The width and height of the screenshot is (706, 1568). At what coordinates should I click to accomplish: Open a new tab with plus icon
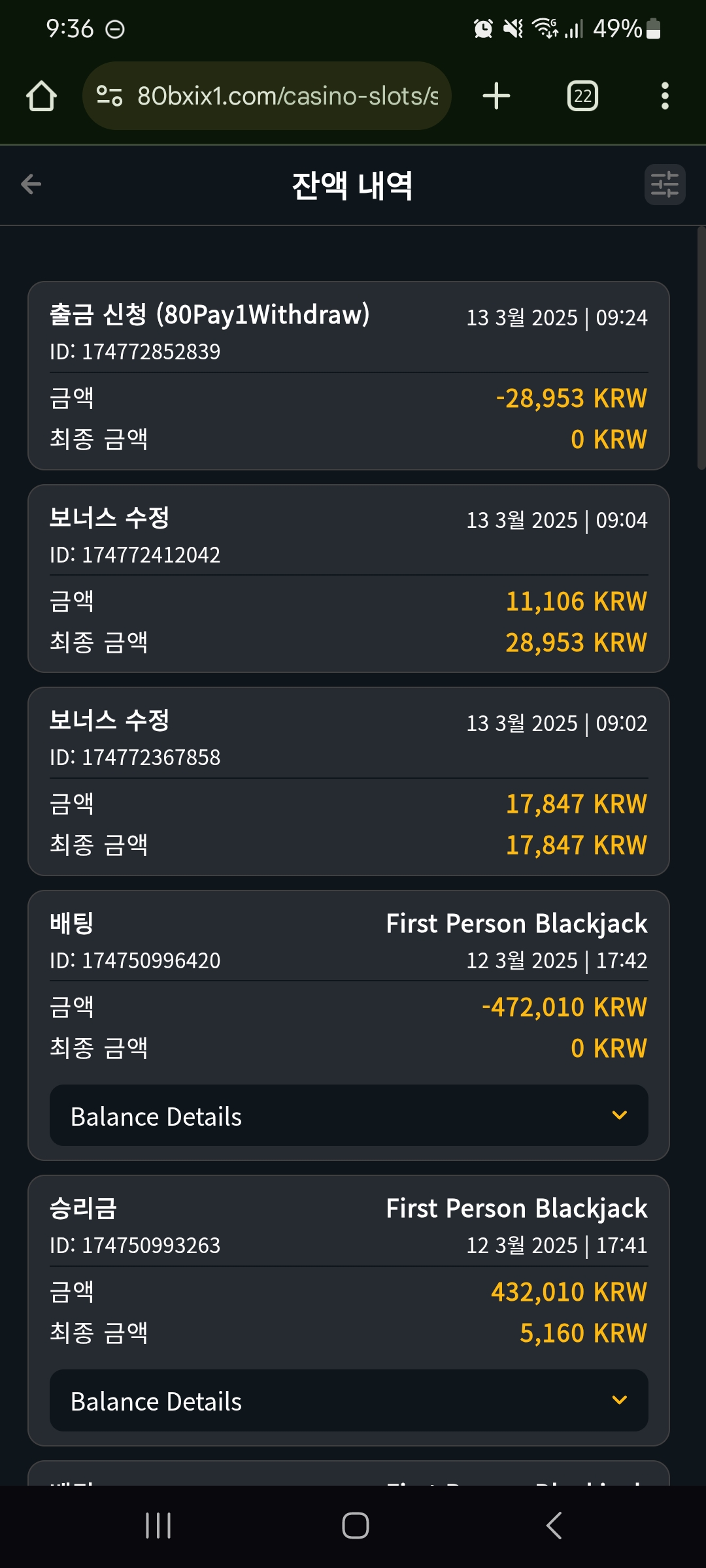pyautogui.click(x=496, y=96)
